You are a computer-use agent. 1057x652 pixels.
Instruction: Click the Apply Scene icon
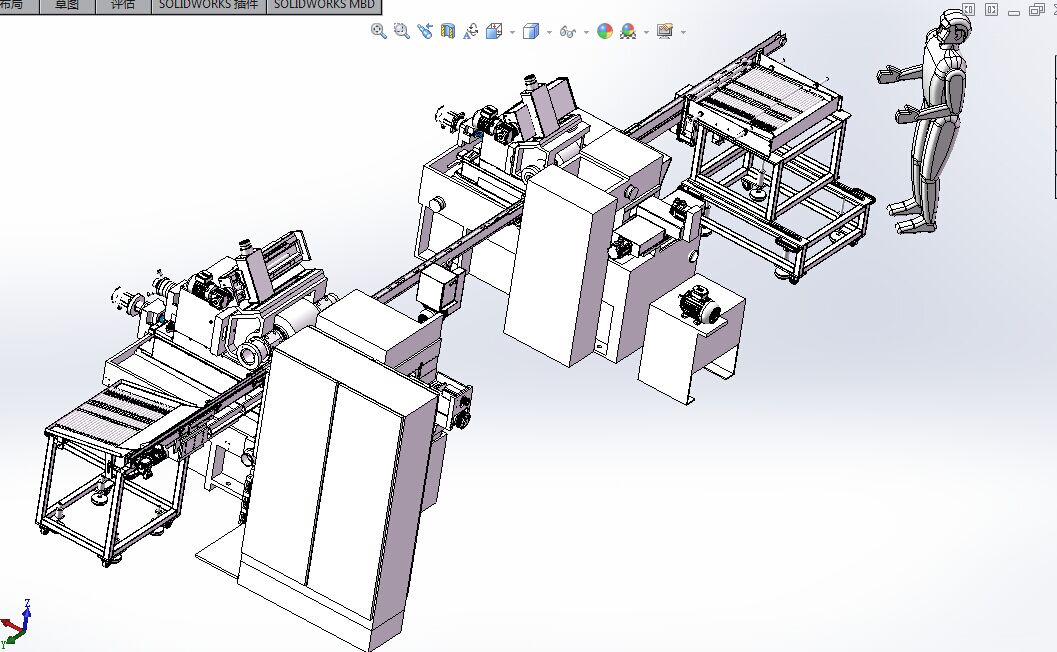[x=628, y=31]
